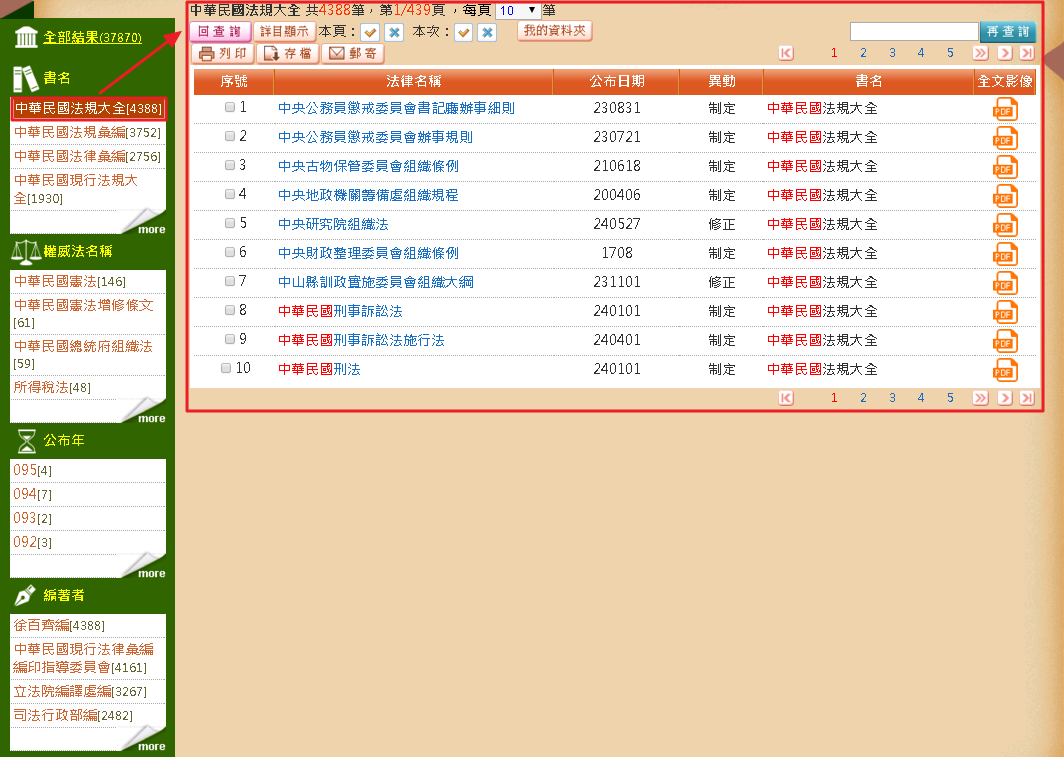This screenshot has height=757, width=1064.
Task: Open PDF for first row result
Action: [x=1005, y=109]
